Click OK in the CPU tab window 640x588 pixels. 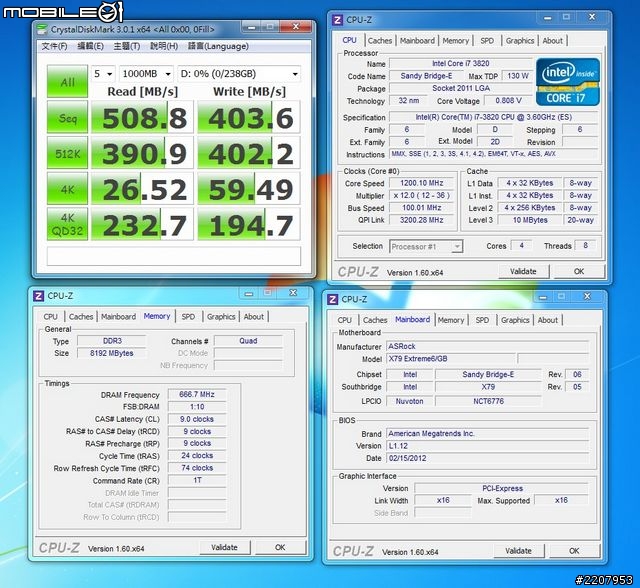(x=579, y=272)
